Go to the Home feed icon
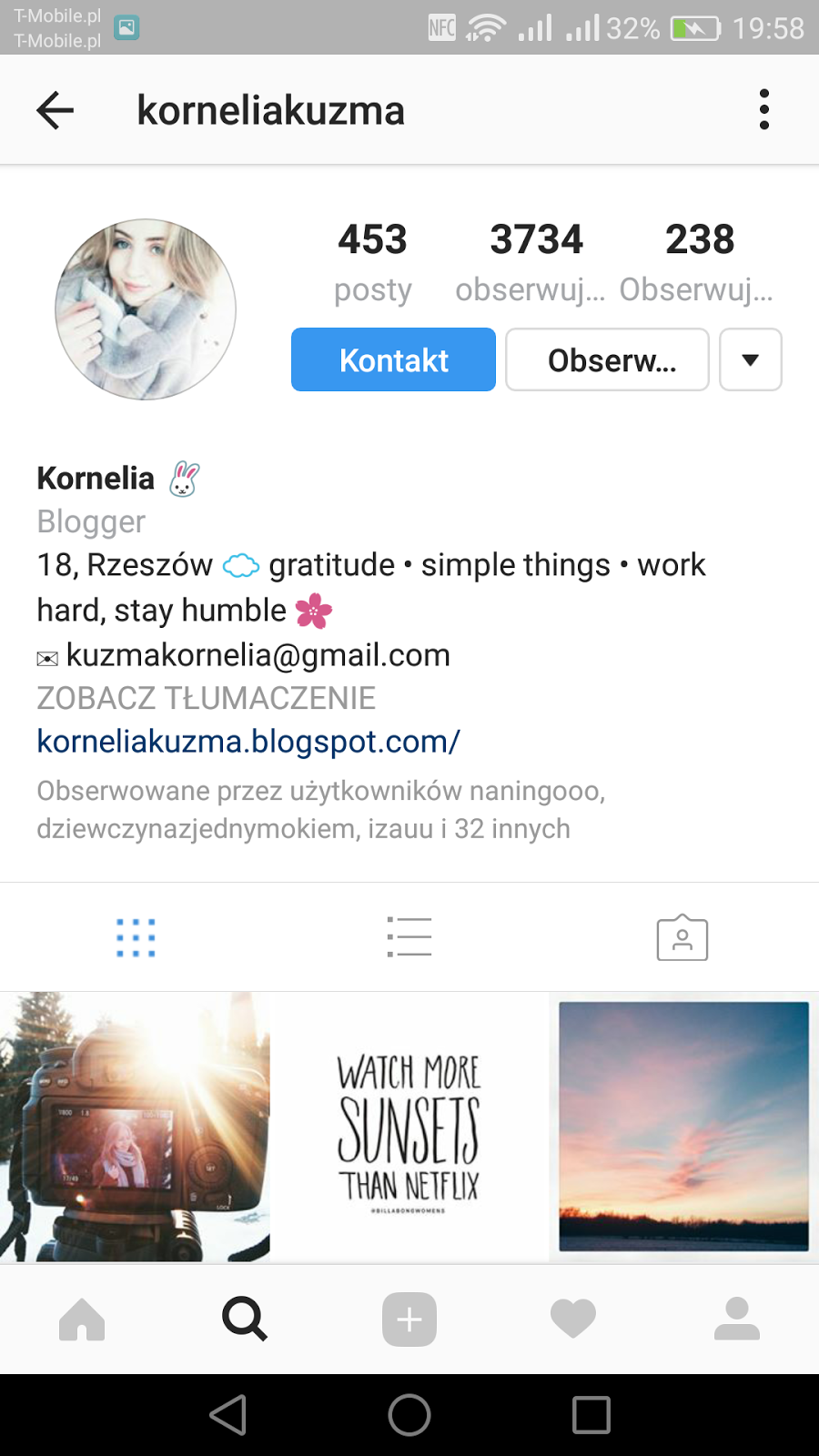 pos(82,1319)
